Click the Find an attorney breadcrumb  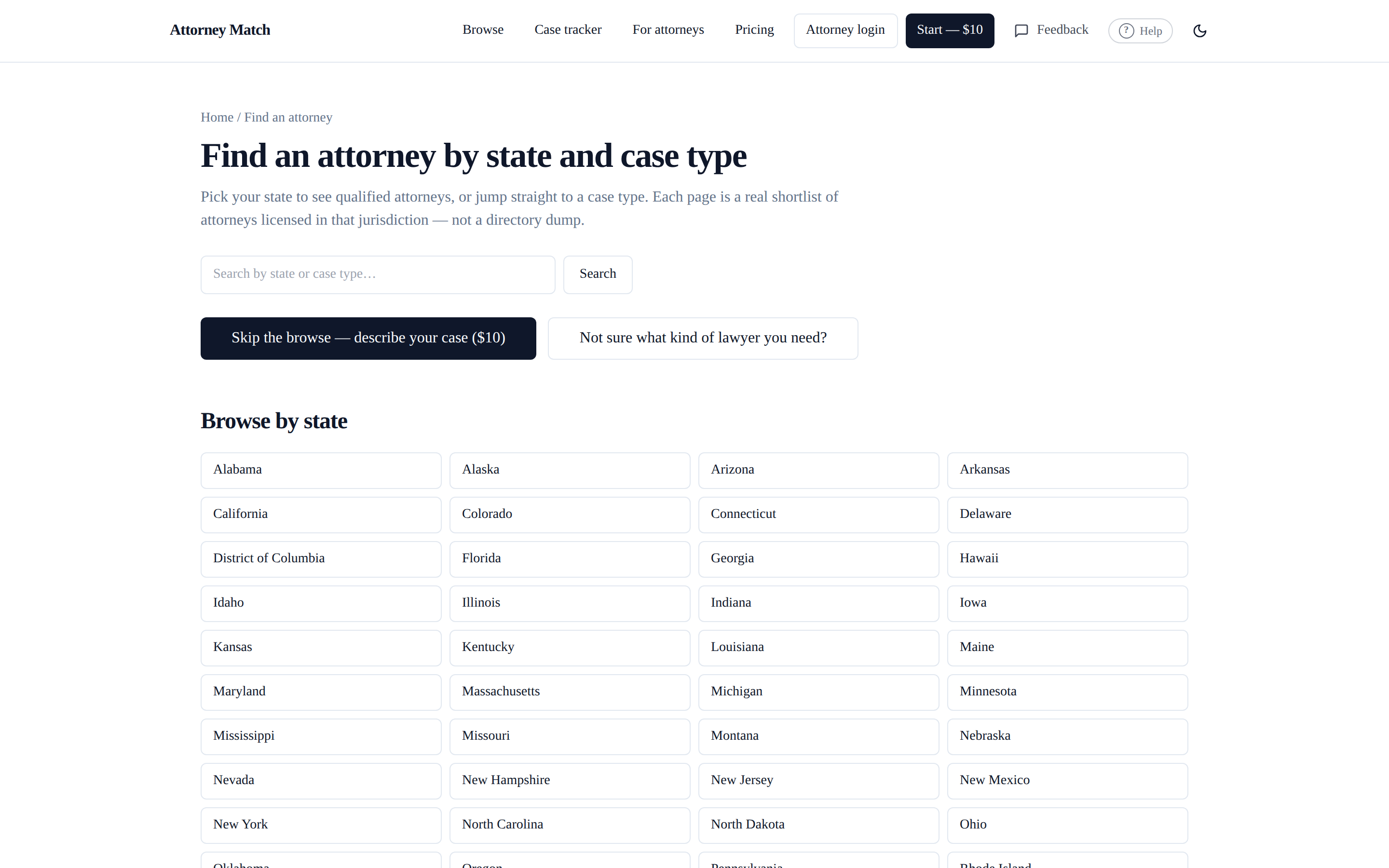[288, 117]
